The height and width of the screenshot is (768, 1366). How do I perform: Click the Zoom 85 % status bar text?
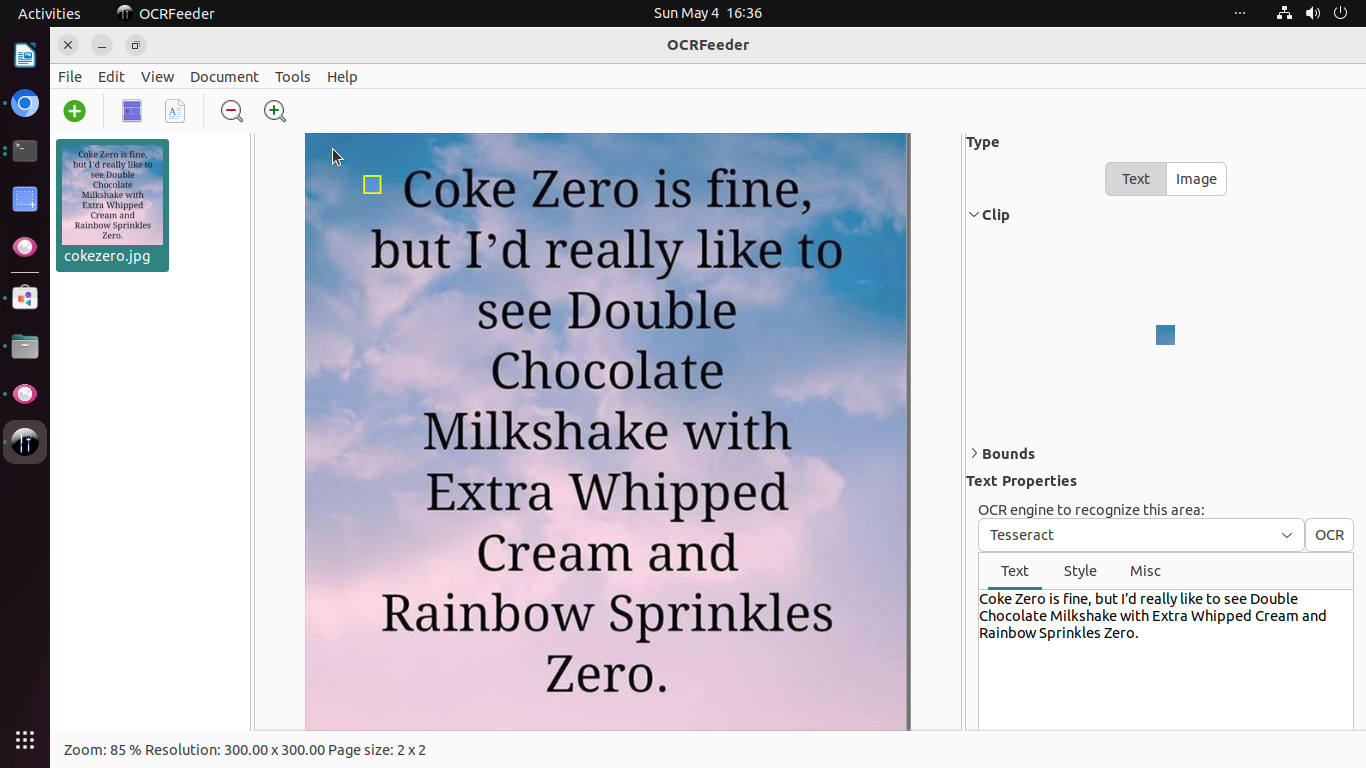pyautogui.click(x=103, y=750)
